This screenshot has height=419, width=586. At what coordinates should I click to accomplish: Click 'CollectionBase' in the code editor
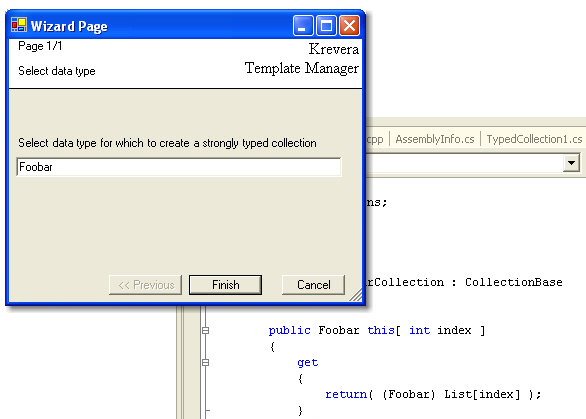(513, 282)
